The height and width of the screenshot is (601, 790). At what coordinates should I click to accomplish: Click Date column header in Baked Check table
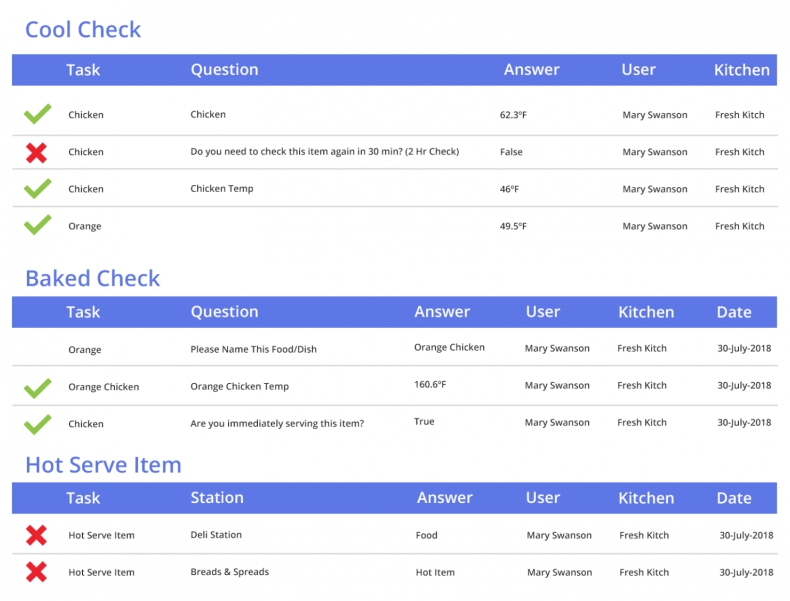pos(733,312)
